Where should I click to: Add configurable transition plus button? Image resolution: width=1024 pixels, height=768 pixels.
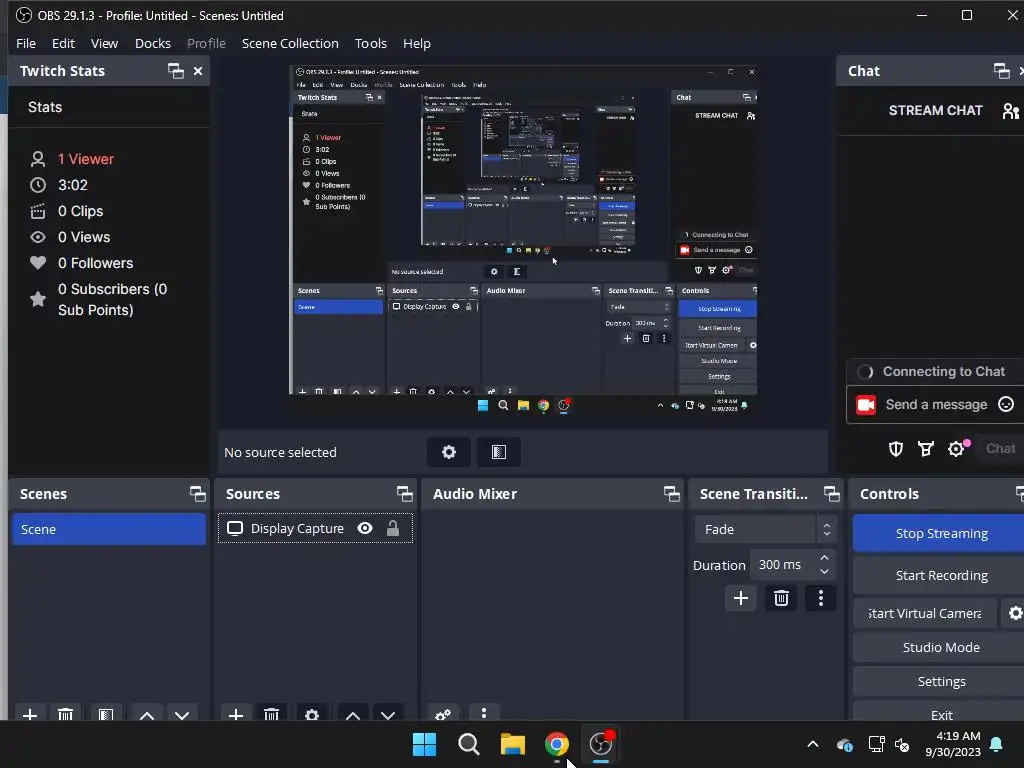(741, 598)
